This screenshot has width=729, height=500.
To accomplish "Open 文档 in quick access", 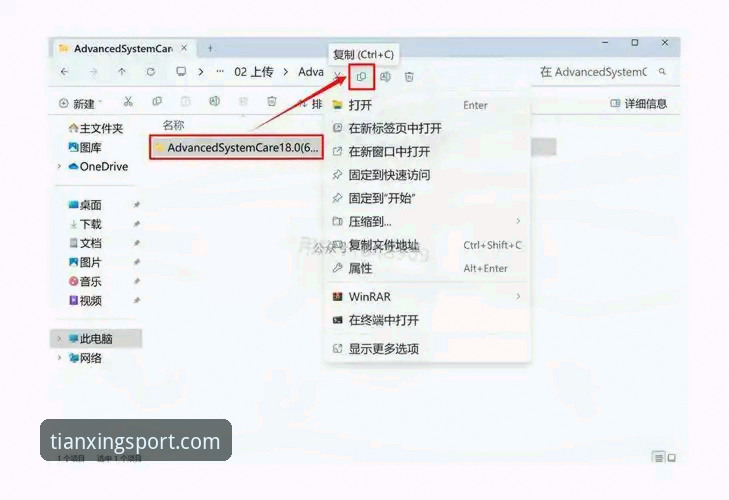I will pos(85,243).
